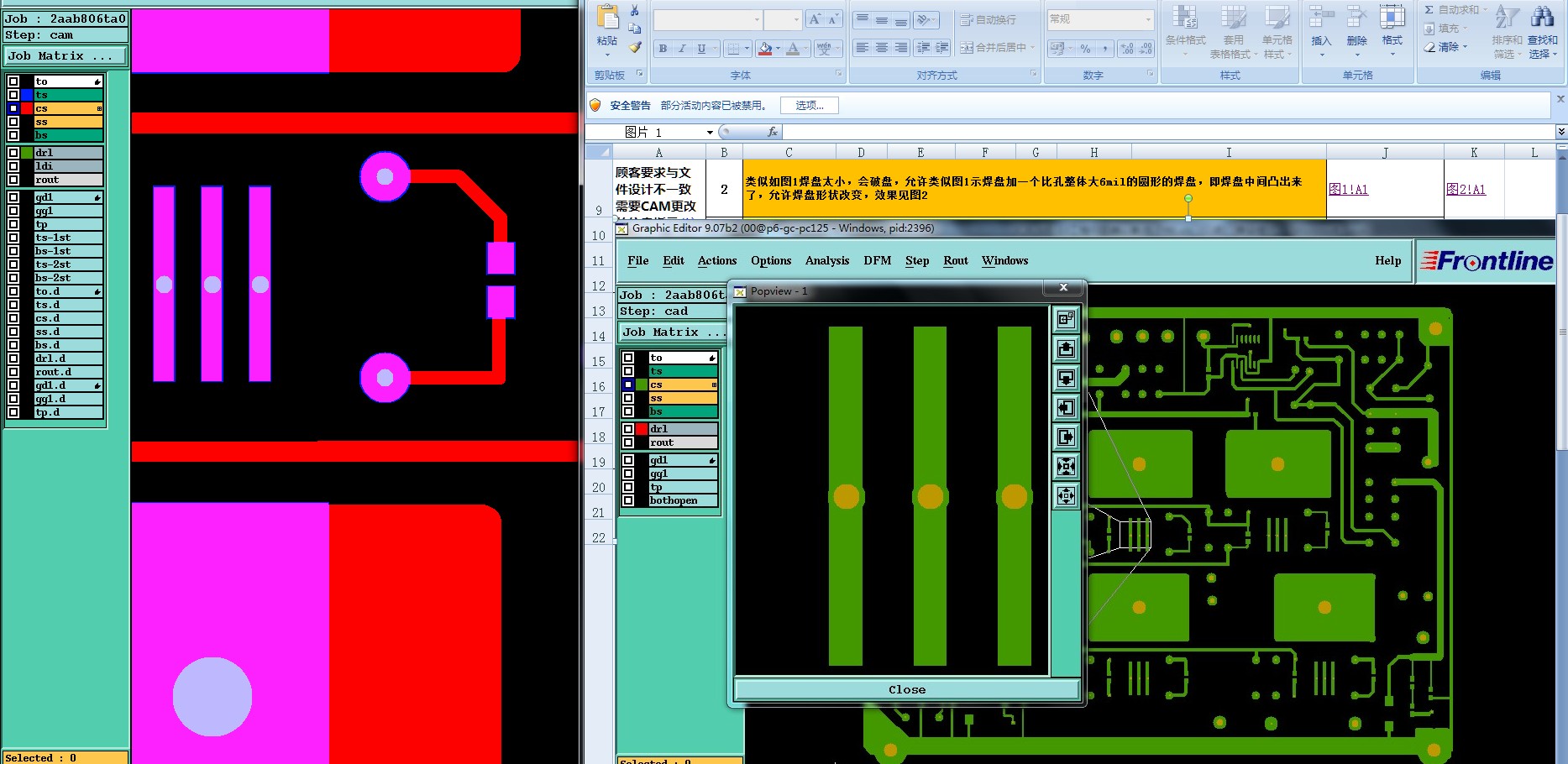1568x764 pixels.
Task: Open the font name combo box
Action: point(708,19)
